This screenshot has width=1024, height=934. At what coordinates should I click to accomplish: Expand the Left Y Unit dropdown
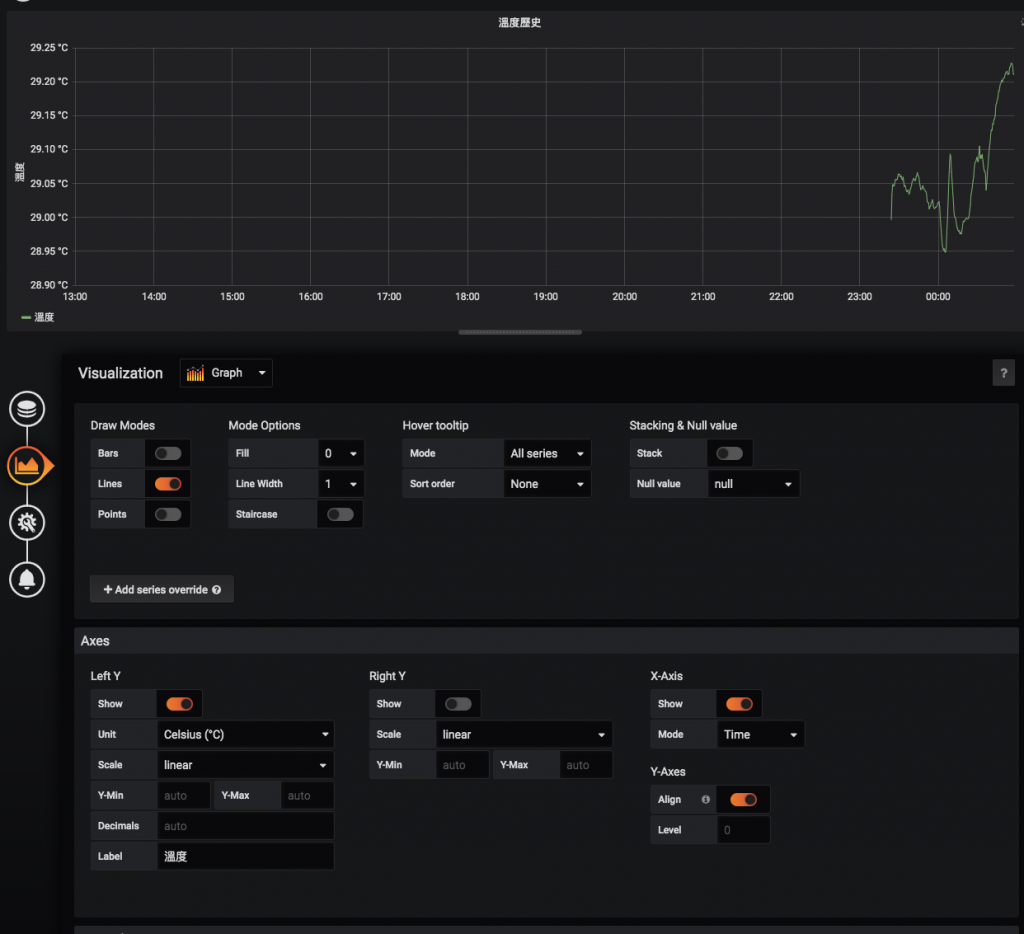point(246,734)
